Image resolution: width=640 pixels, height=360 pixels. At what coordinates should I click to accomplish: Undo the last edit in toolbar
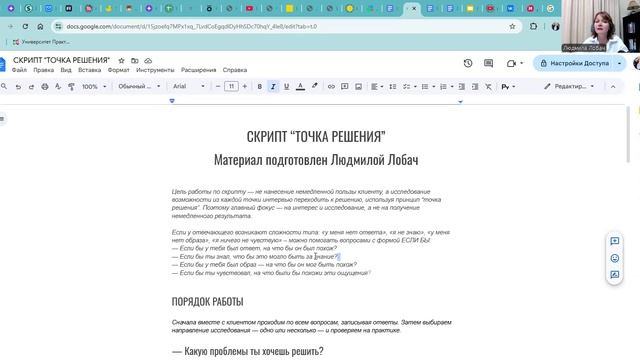(18, 87)
